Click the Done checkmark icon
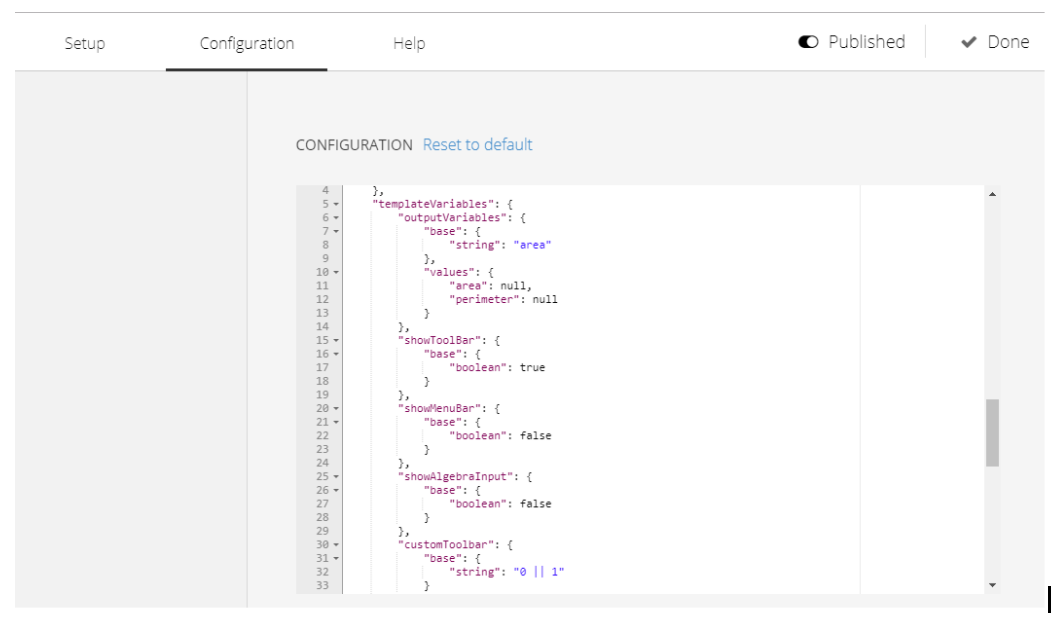1057x619 pixels. tap(969, 42)
